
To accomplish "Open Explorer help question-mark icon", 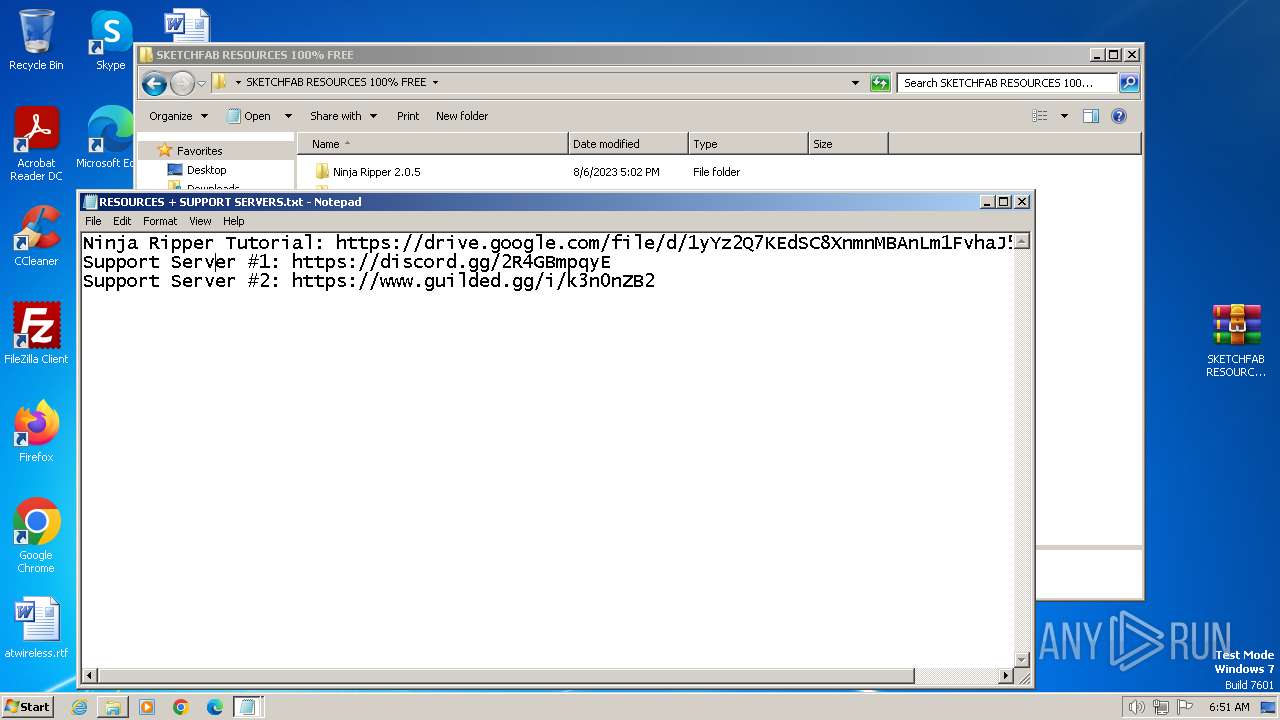I will click(x=1119, y=116).
